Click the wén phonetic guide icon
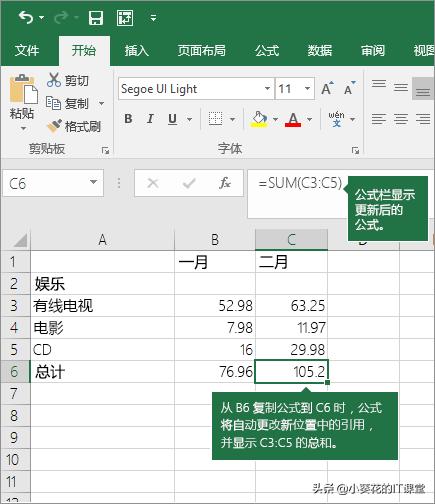 336,119
